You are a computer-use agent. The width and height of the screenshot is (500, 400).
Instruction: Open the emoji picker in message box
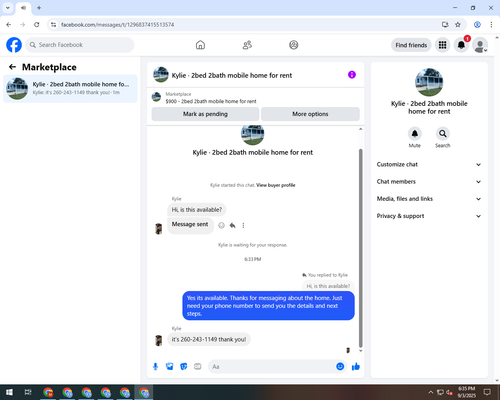coord(340,366)
